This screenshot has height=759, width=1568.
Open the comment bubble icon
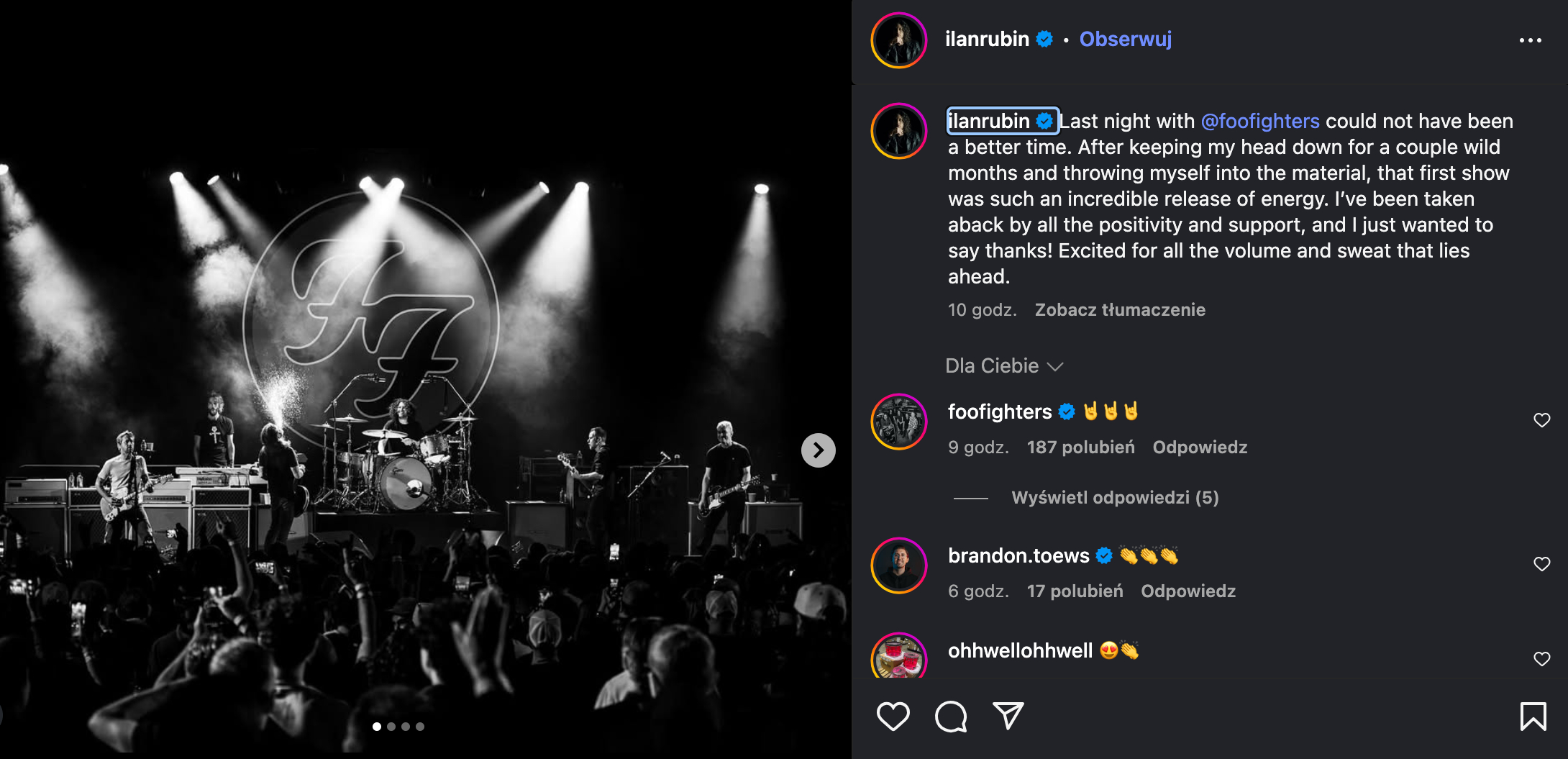click(x=951, y=716)
